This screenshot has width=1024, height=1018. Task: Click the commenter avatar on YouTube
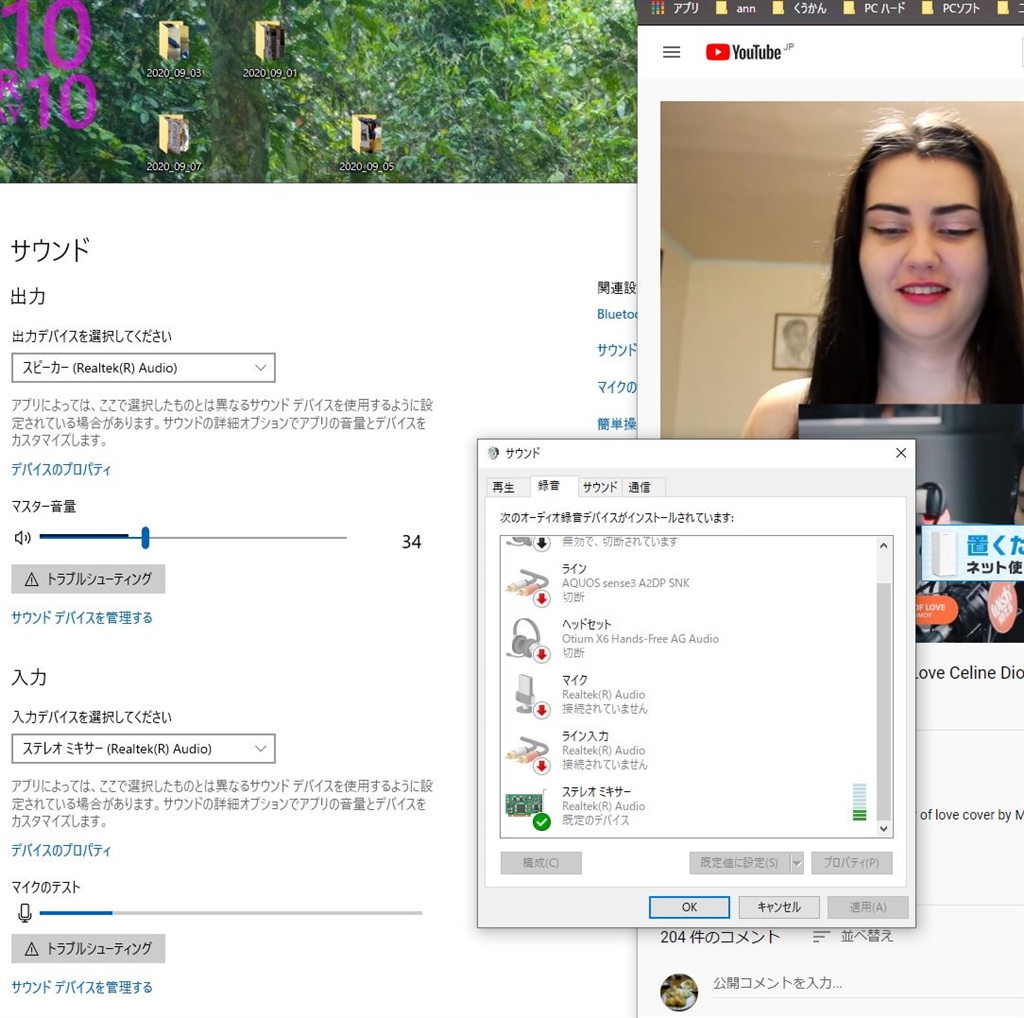[679, 992]
